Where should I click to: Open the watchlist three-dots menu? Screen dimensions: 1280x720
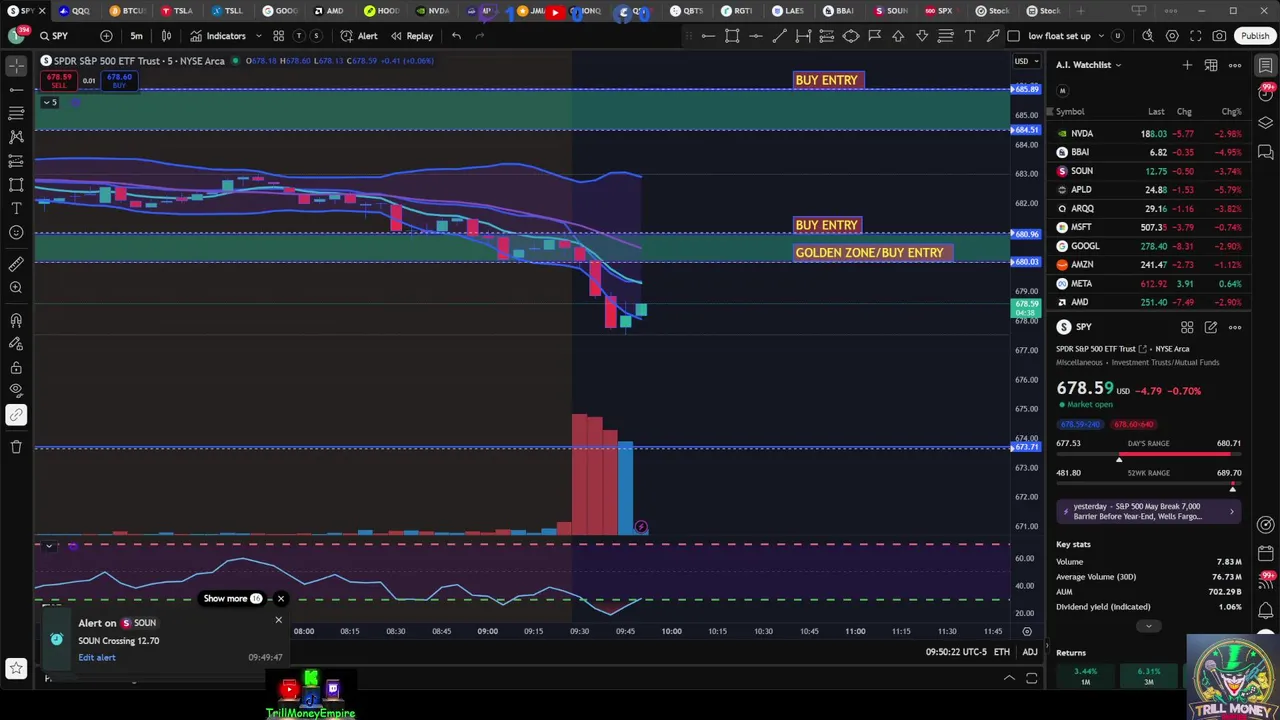coord(1235,65)
